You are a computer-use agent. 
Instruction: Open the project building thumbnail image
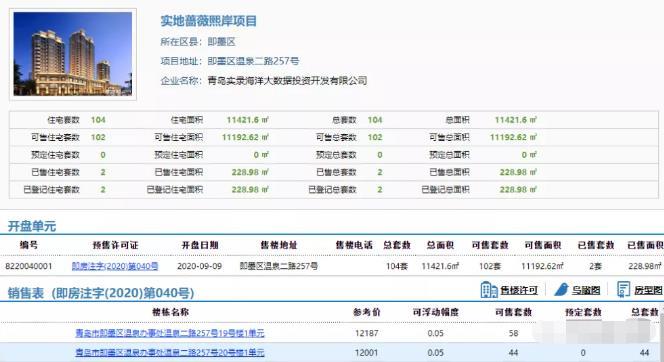[73, 54]
